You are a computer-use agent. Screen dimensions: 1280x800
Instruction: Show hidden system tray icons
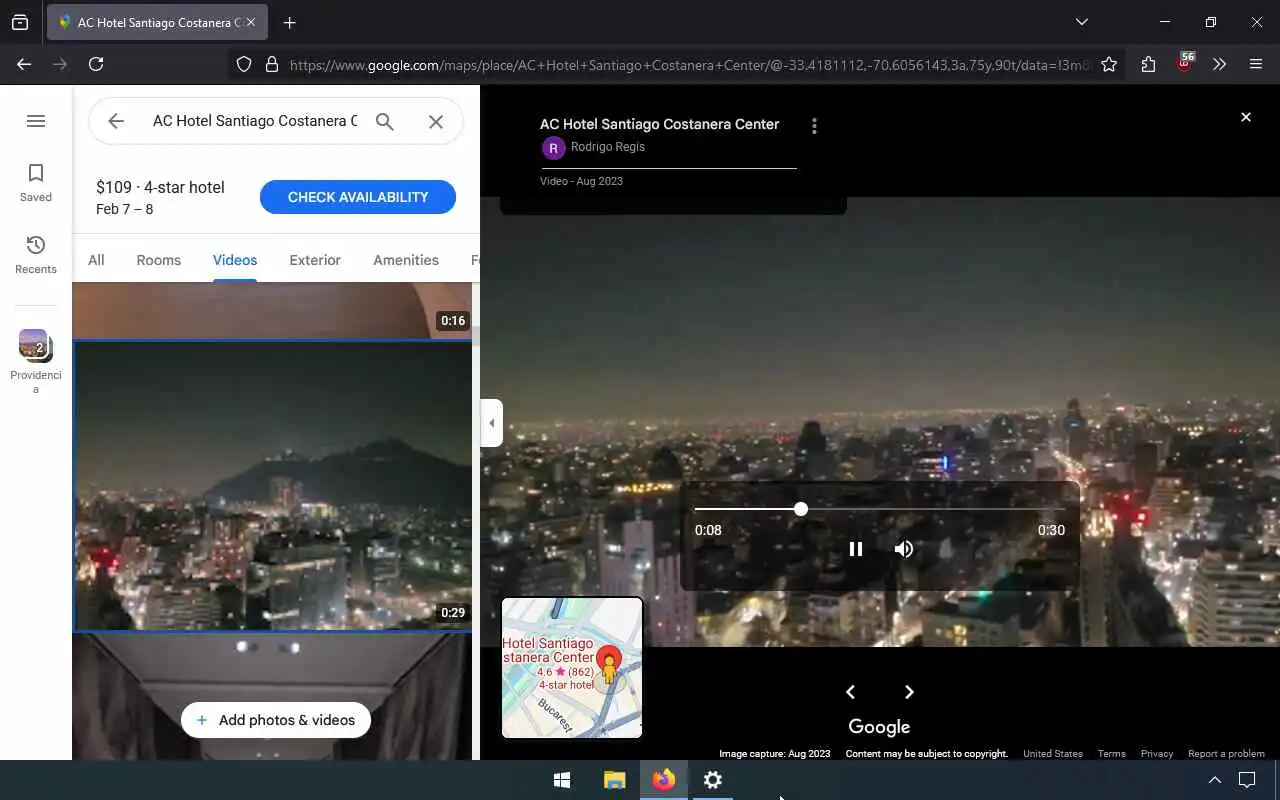coord(1214,780)
